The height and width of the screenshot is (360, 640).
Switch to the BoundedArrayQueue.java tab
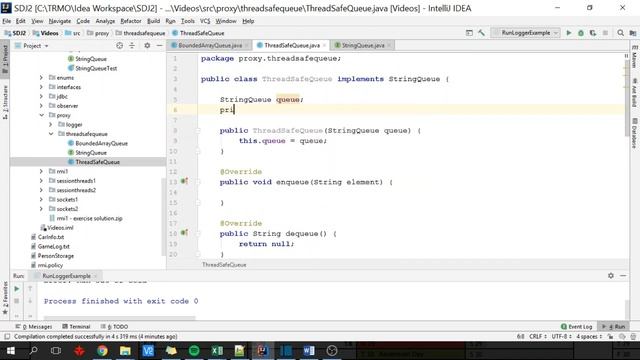coord(210,45)
